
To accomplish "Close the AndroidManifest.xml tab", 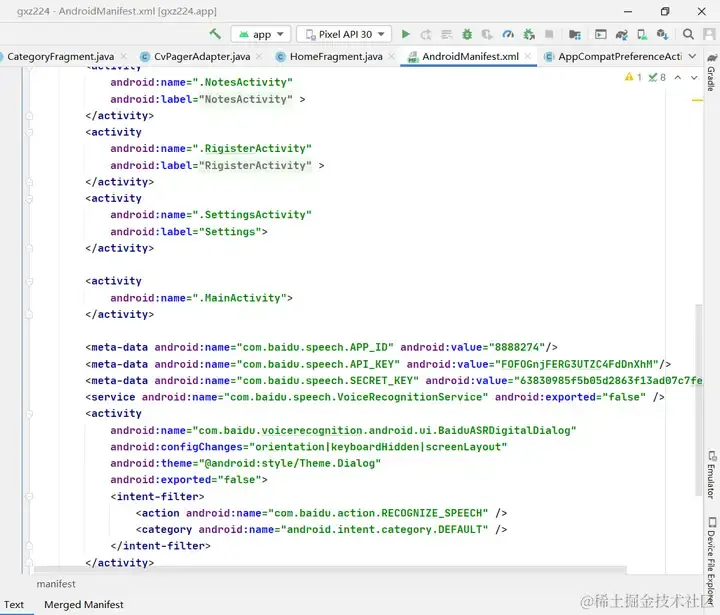I will [528, 56].
